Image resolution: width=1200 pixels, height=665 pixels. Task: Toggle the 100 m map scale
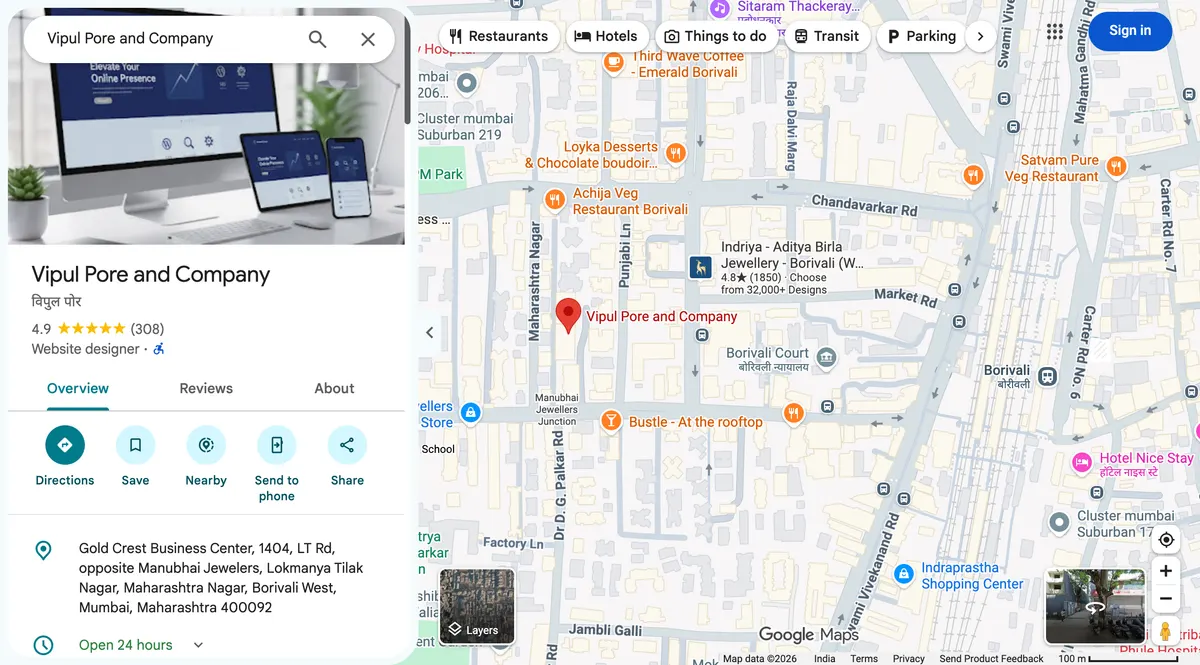1118,659
